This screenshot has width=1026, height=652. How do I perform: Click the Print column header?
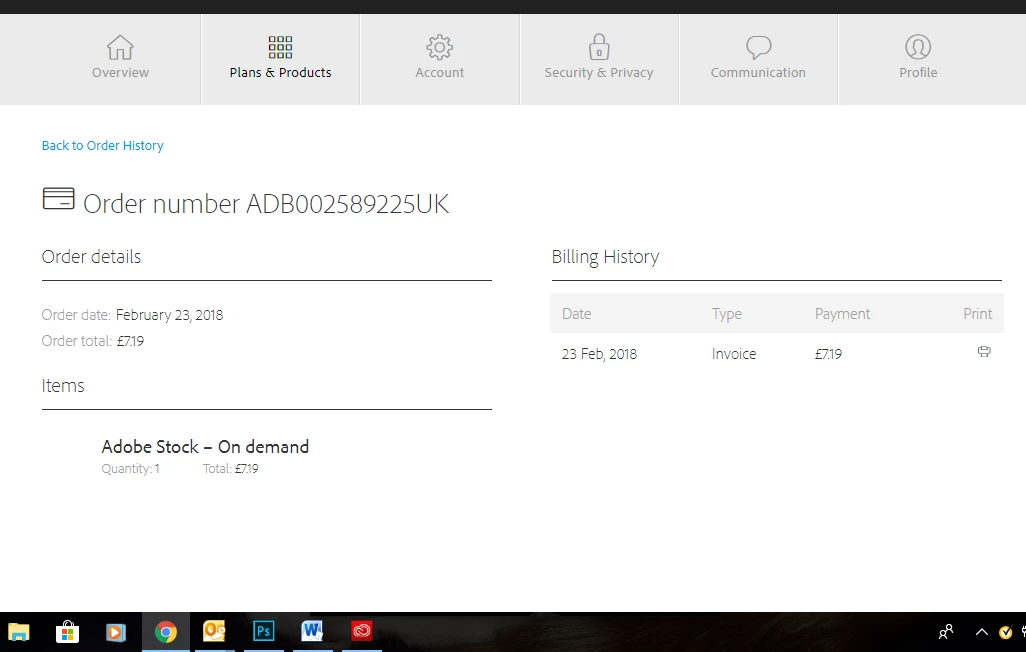click(x=978, y=314)
